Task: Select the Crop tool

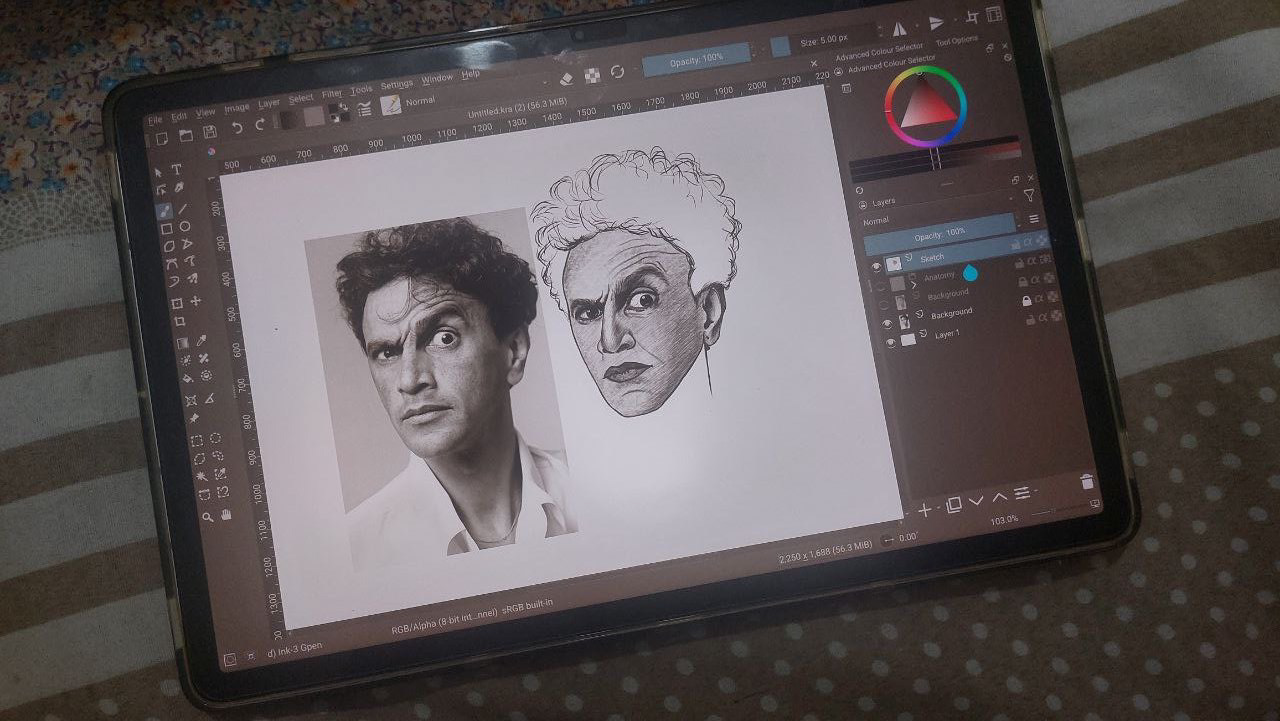Action: click(x=178, y=321)
